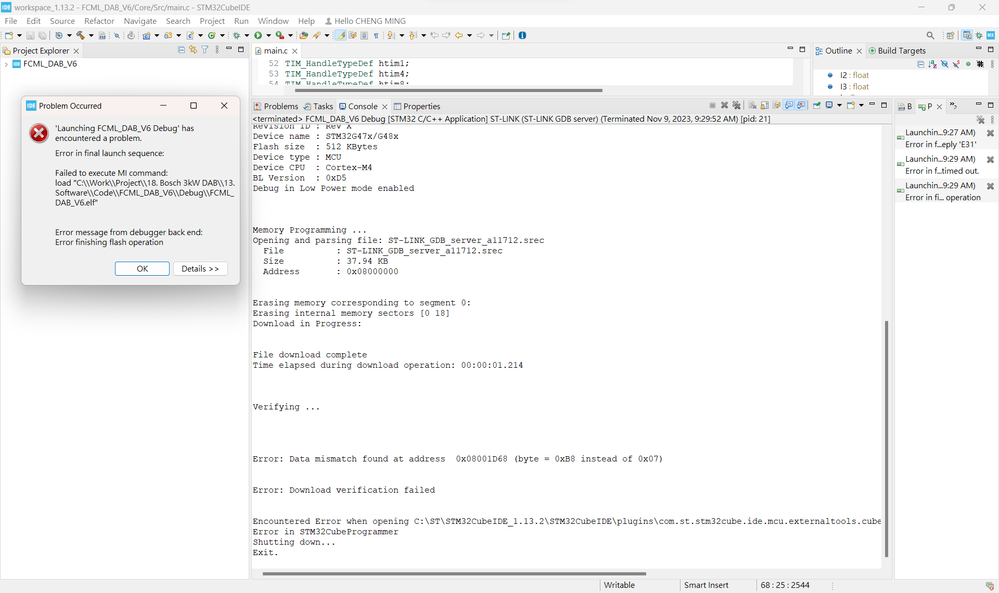The width and height of the screenshot is (999, 593).
Task: Click Hide Fields icon in Outline view
Action: pos(945,64)
